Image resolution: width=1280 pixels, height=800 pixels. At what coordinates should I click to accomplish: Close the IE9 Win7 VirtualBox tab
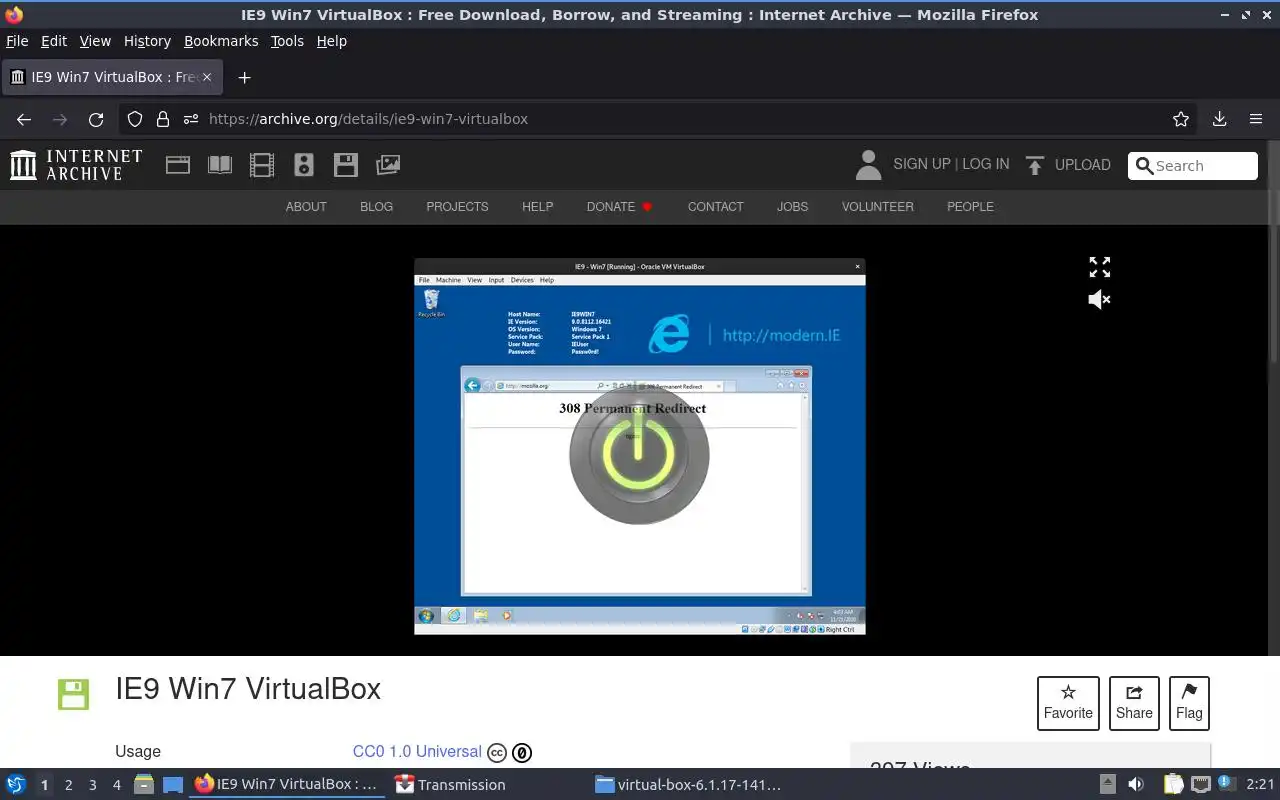click(x=207, y=77)
